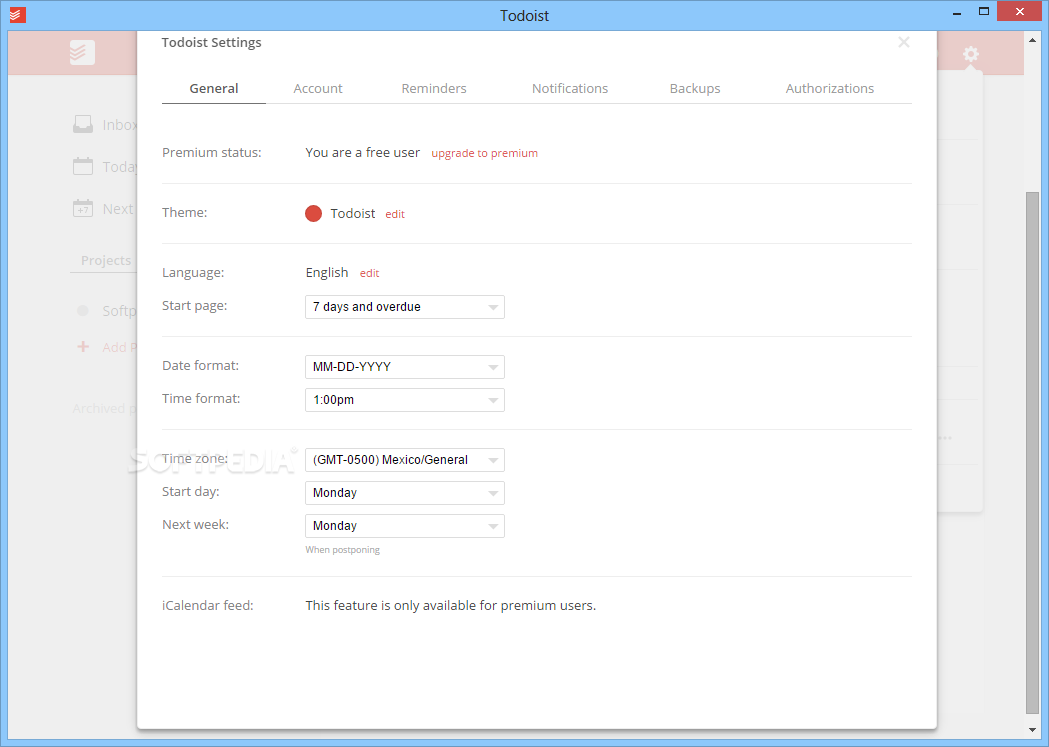Screen dimensions: 1049x747
Task: Open the Date format MM-DD-YYYY dropdown
Action: point(405,366)
